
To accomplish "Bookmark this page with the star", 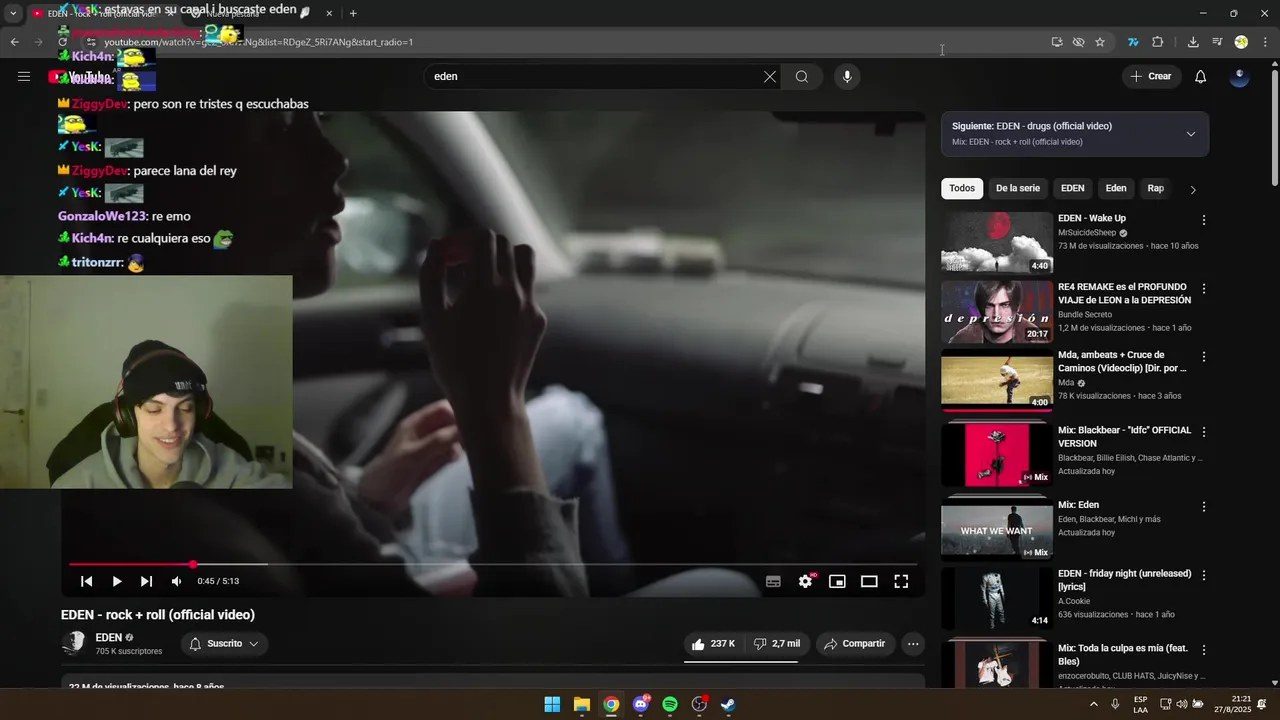I will (x=1100, y=42).
